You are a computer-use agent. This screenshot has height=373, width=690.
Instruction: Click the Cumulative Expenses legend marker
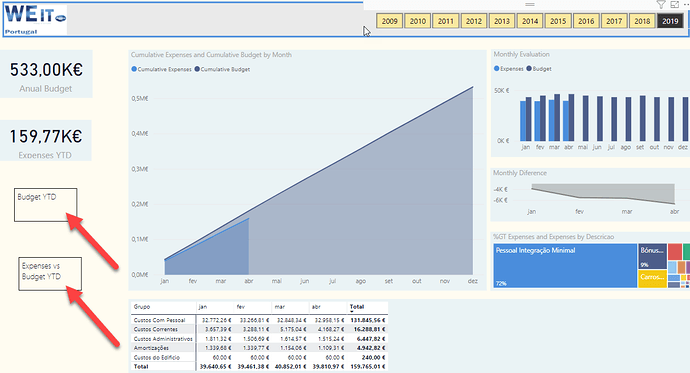134,69
